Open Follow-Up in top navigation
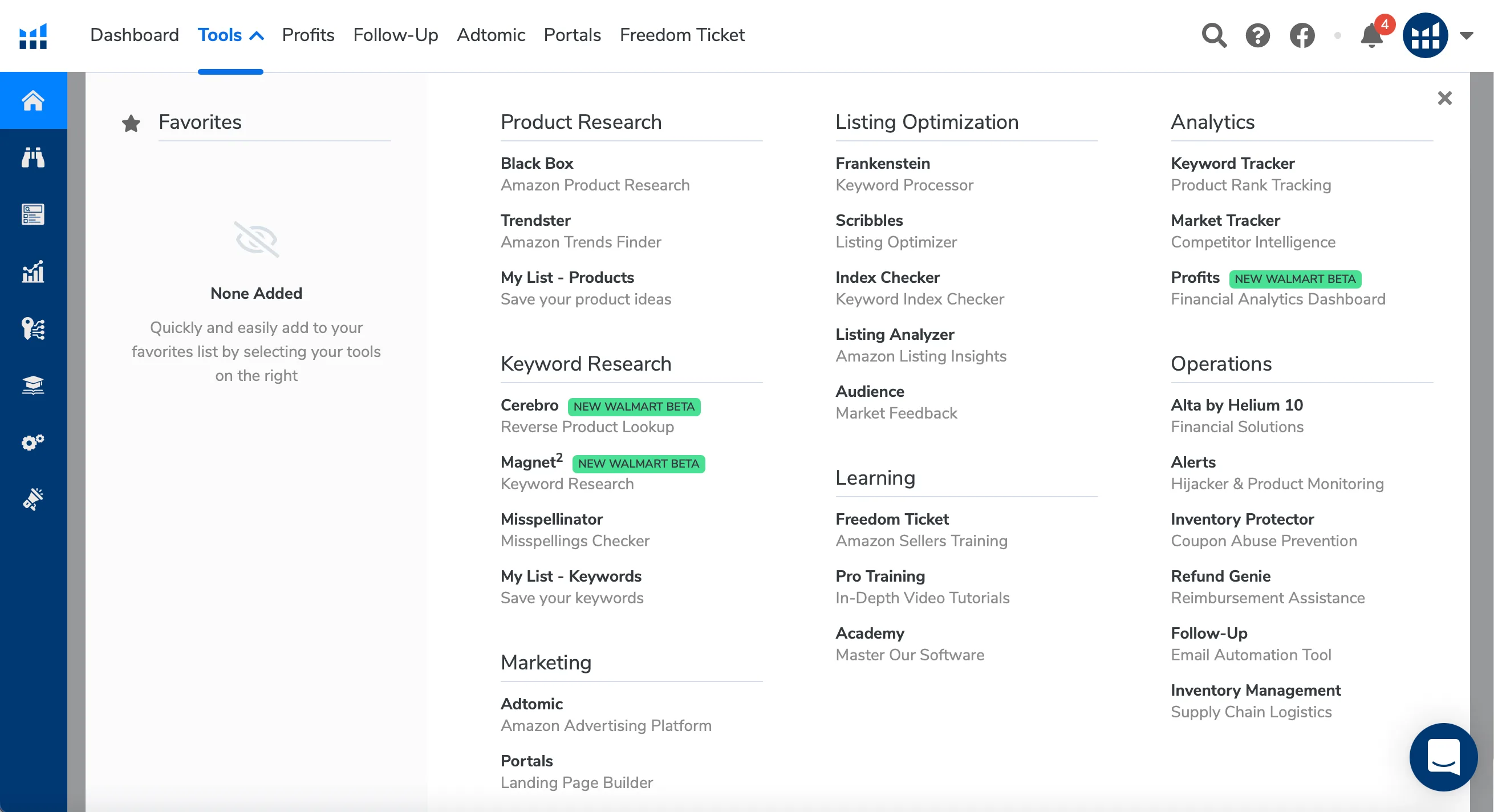This screenshot has height=812, width=1494. tap(396, 35)
